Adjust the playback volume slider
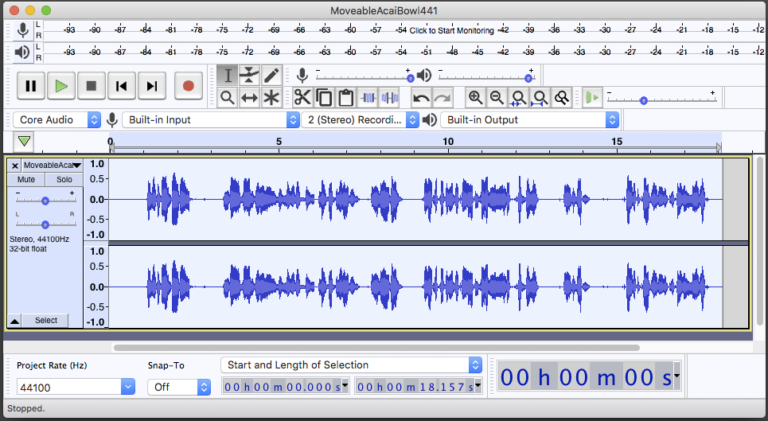768x421 pixels. click(486, 77)
